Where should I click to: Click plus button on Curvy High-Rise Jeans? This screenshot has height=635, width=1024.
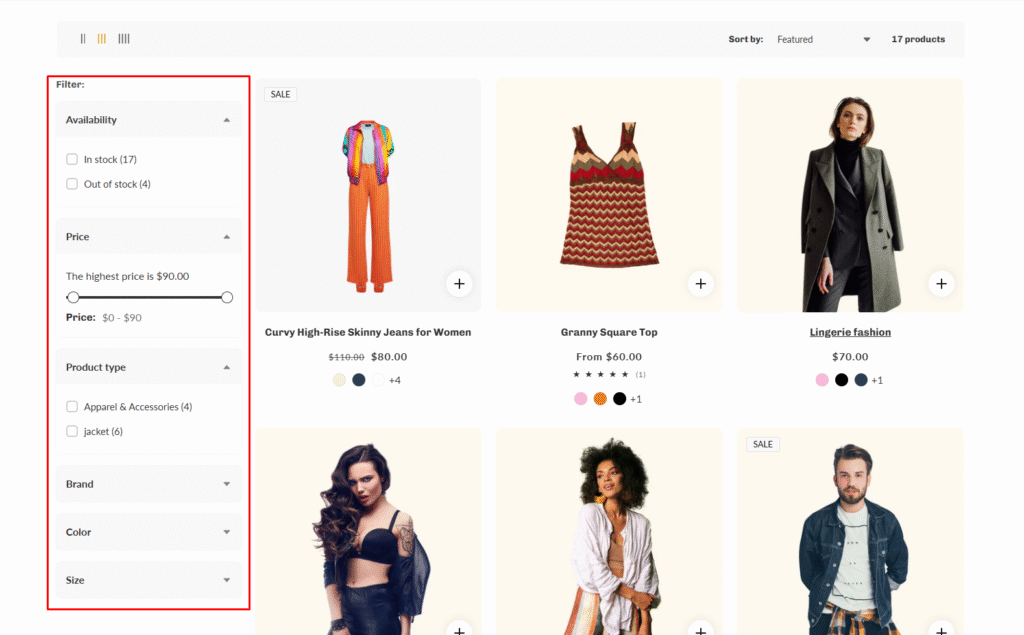tap(459, 284)
